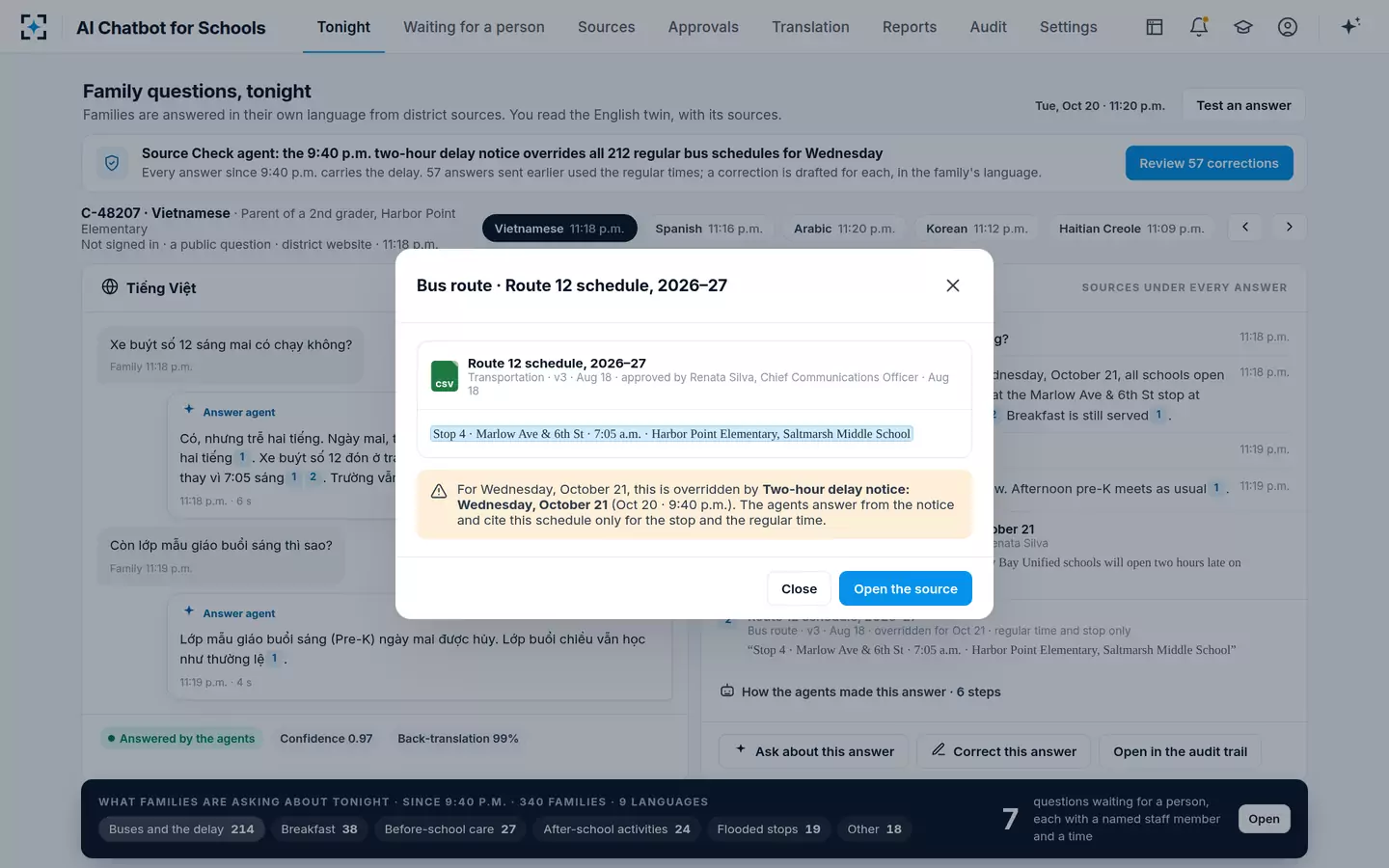This screenshot has height=868, width=1389.
Task: Click the quoted Stop 4 text under Bus route
Action: click(992, 650)
